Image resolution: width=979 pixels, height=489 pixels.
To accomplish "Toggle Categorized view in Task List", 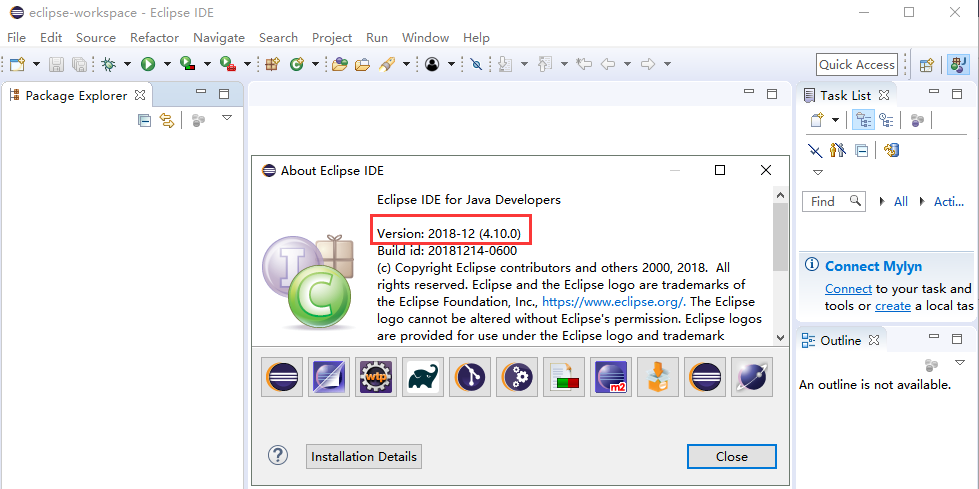I will 863,120.
